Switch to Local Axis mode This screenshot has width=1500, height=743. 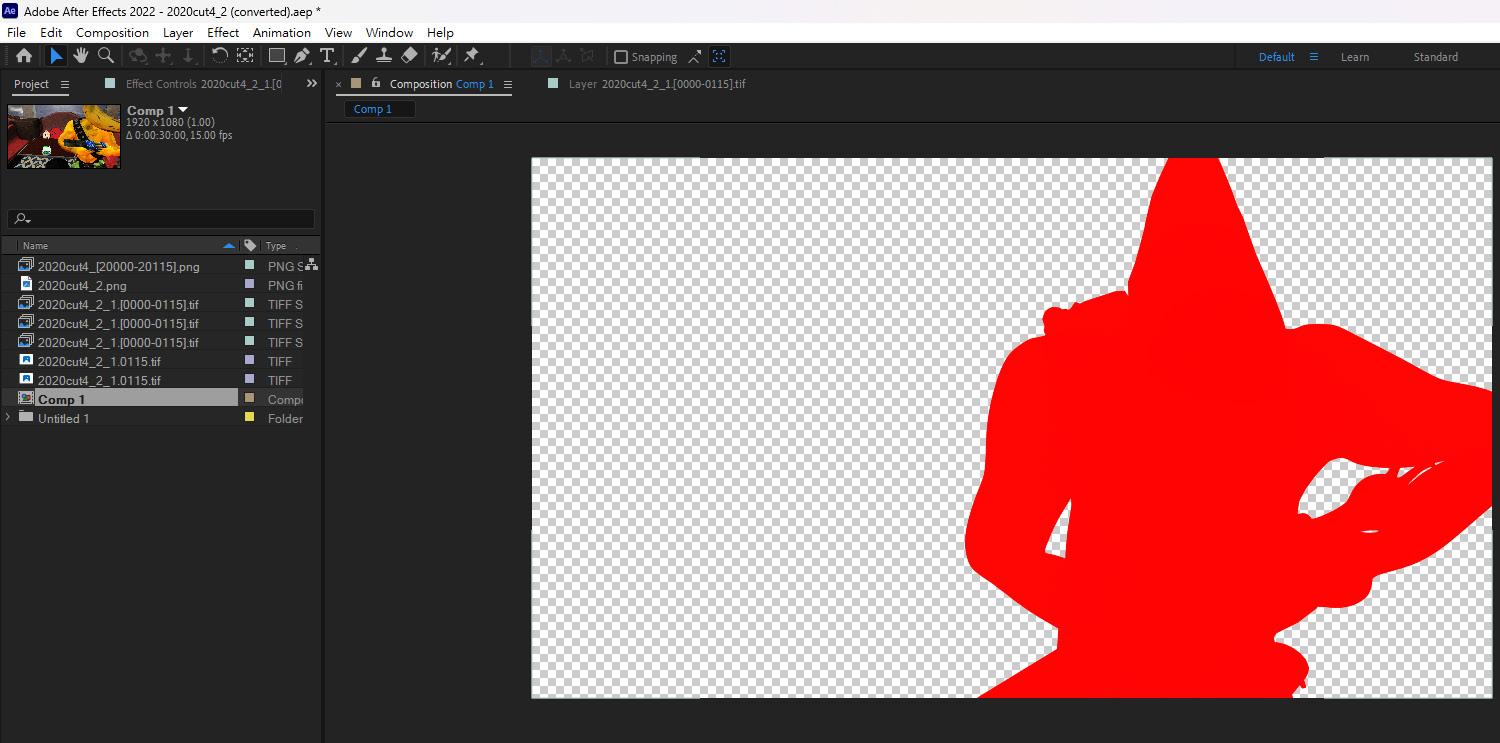(540, 57)
